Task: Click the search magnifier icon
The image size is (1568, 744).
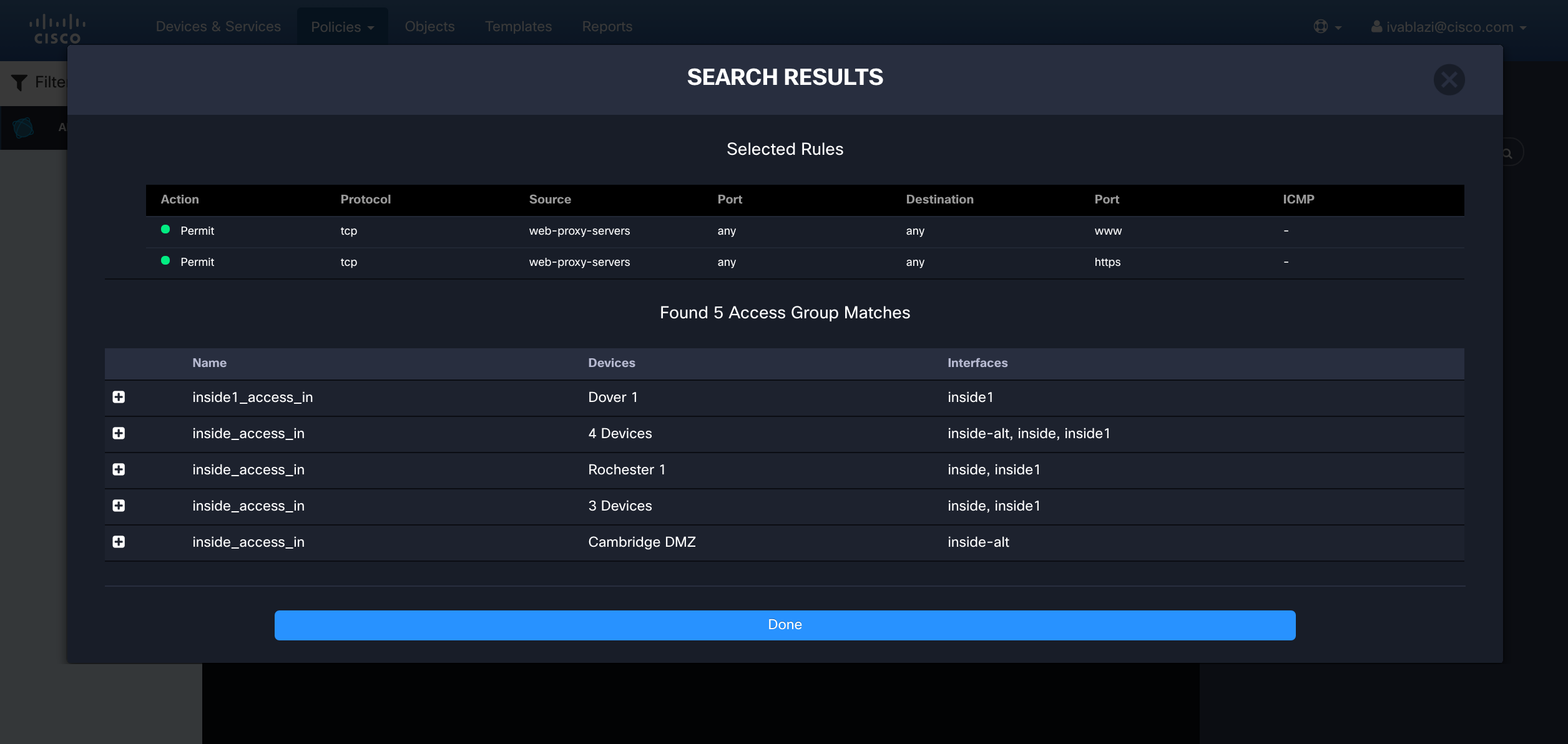Action: pyautogui.click(x=1507, y=154)
